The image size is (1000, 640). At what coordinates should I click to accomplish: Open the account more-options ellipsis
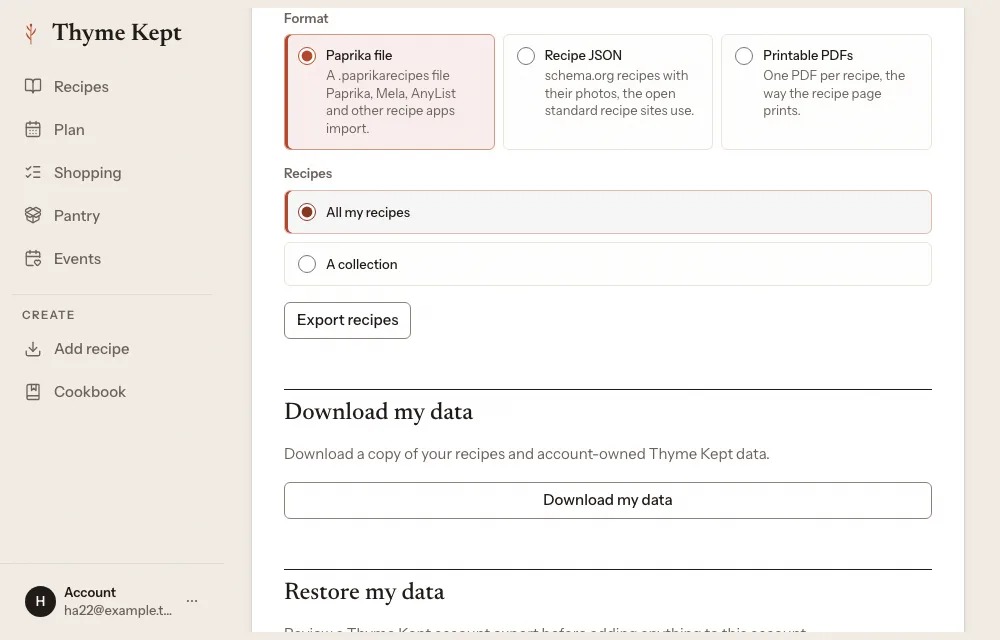click(x=192, y=600)
